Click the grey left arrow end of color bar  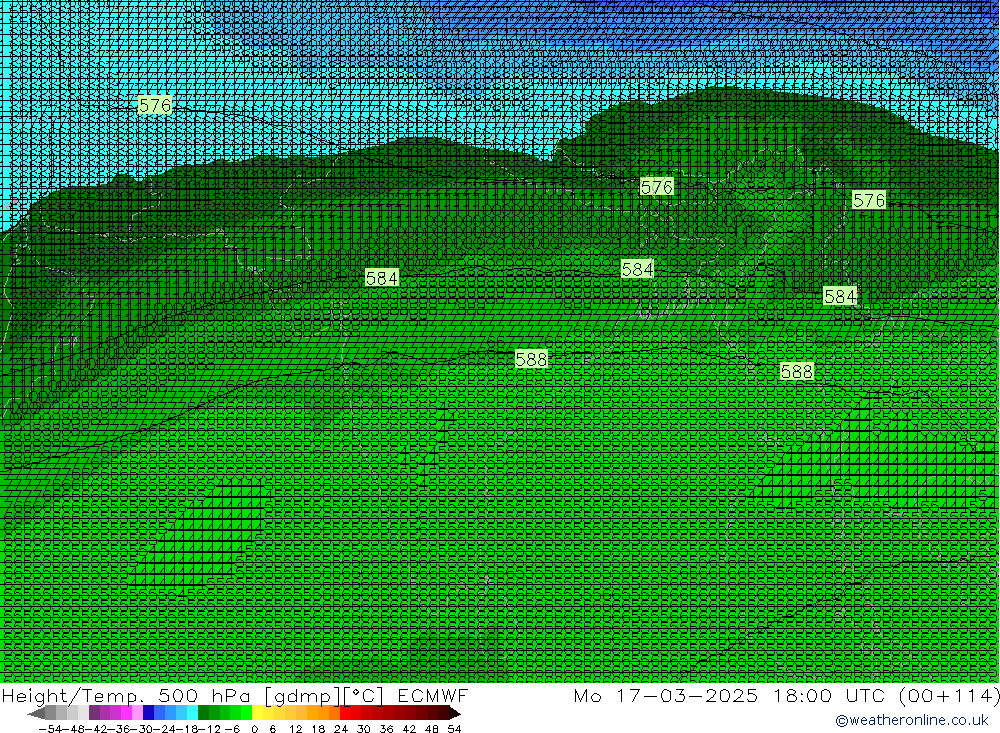click(36, 713)
